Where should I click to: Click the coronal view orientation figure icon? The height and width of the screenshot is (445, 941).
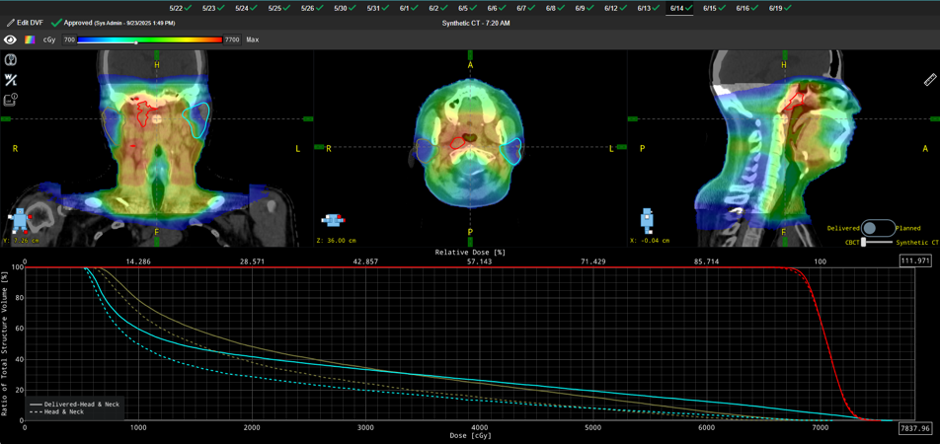click(x=19, y=219)
